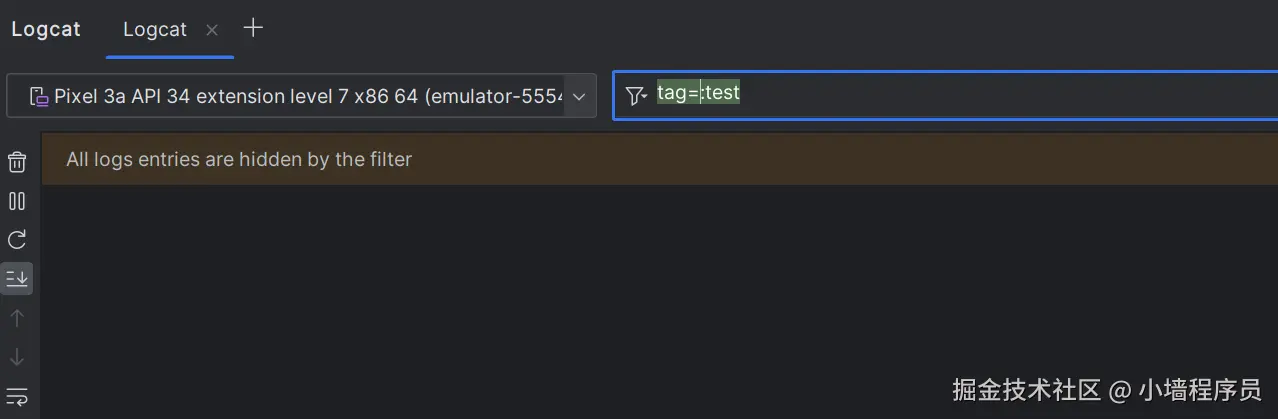Toggle Soft-Wrap in the side toolbar

[17, 396]
